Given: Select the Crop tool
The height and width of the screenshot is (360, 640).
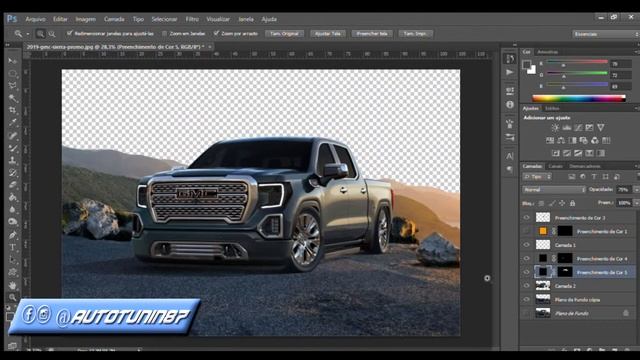Looking at the screenshot, I should [13, 110].
